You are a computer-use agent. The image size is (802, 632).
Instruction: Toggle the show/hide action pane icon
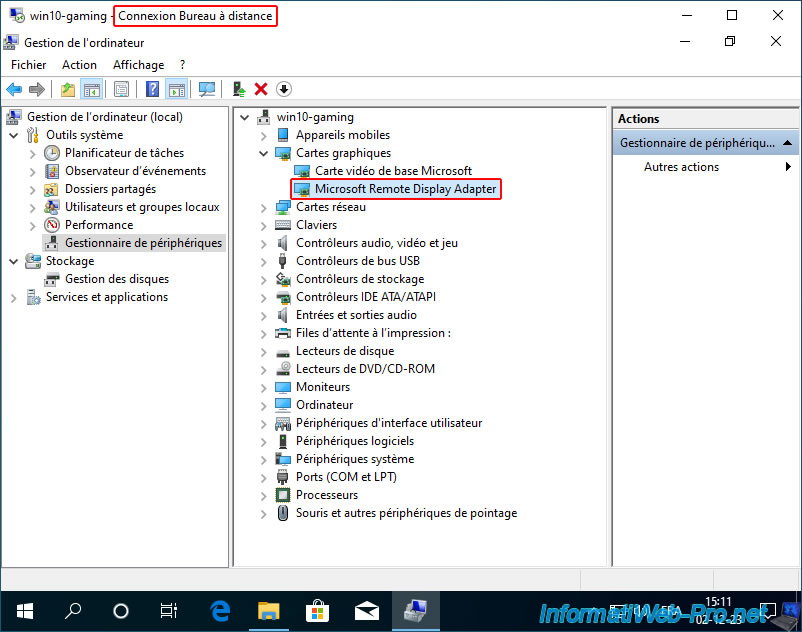177,89
